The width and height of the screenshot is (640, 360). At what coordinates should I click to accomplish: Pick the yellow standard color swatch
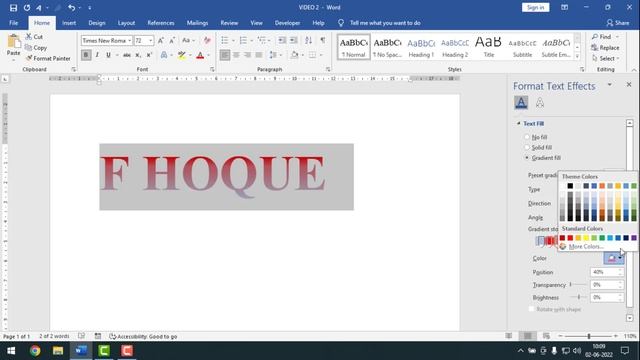click(x=586, y=238)
